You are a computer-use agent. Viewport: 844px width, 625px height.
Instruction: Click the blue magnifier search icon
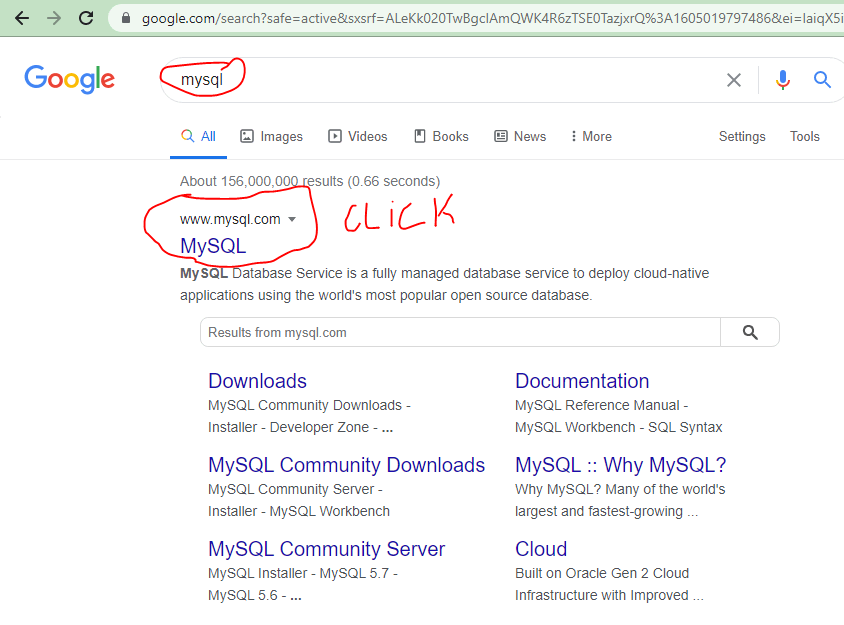pyautogui.click(x=822, y=80)
